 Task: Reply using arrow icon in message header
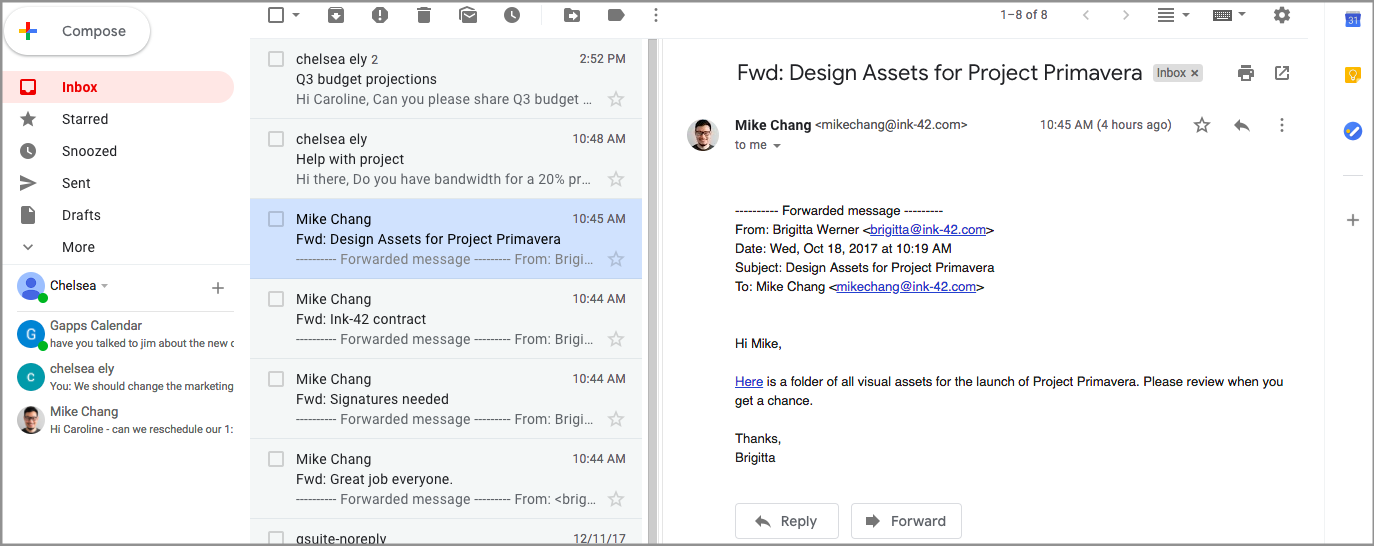[1242, 125]
